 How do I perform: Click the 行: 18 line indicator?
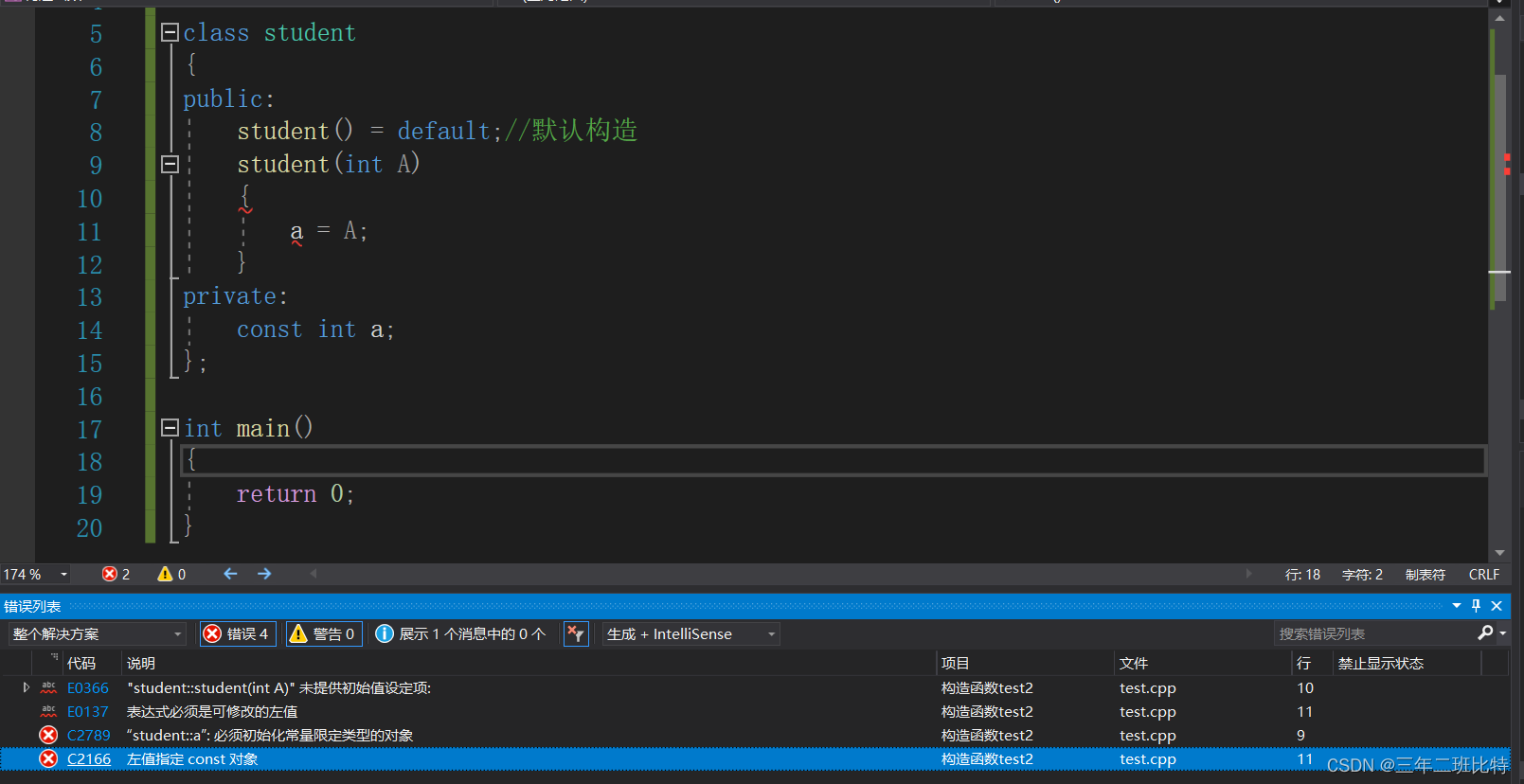(1302, 575)
